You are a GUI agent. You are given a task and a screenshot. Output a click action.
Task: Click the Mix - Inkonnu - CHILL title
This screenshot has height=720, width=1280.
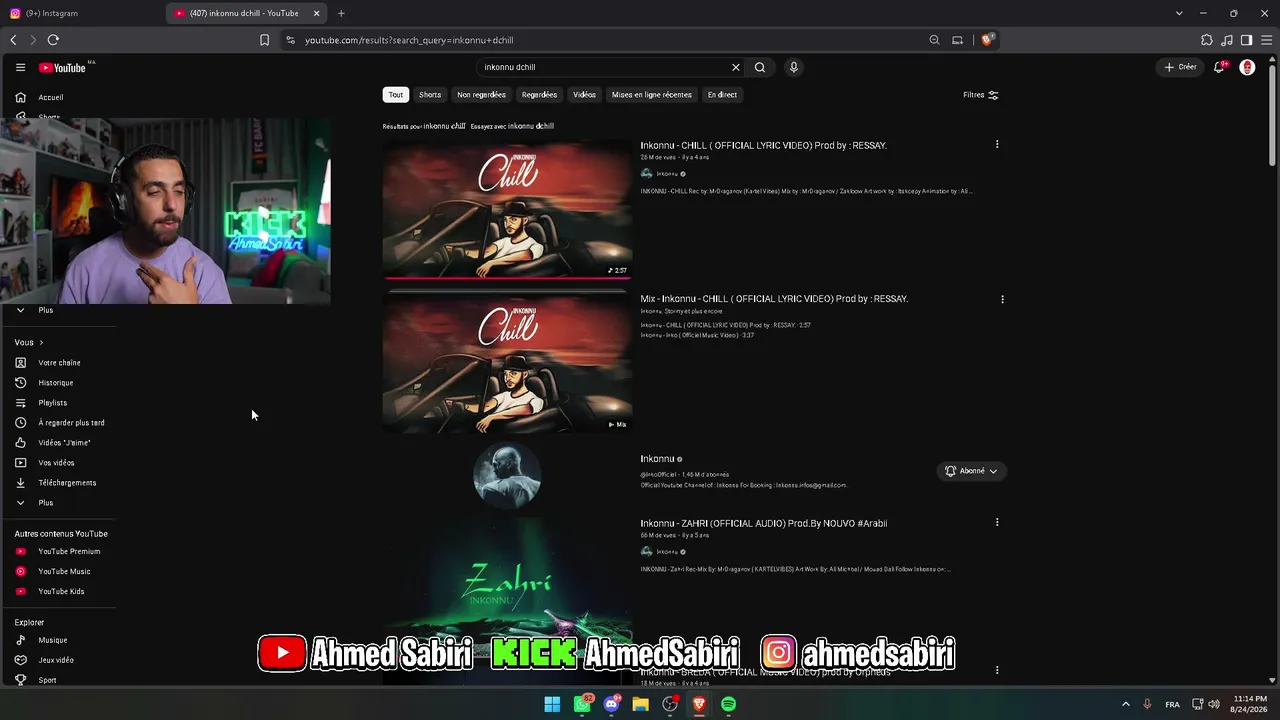point(774,299)
